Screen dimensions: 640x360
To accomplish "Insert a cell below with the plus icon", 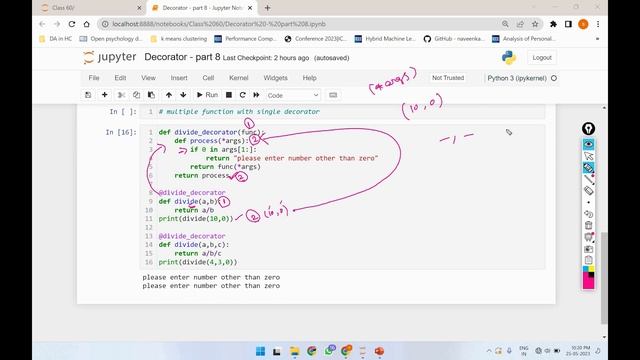I will (104, 95).
